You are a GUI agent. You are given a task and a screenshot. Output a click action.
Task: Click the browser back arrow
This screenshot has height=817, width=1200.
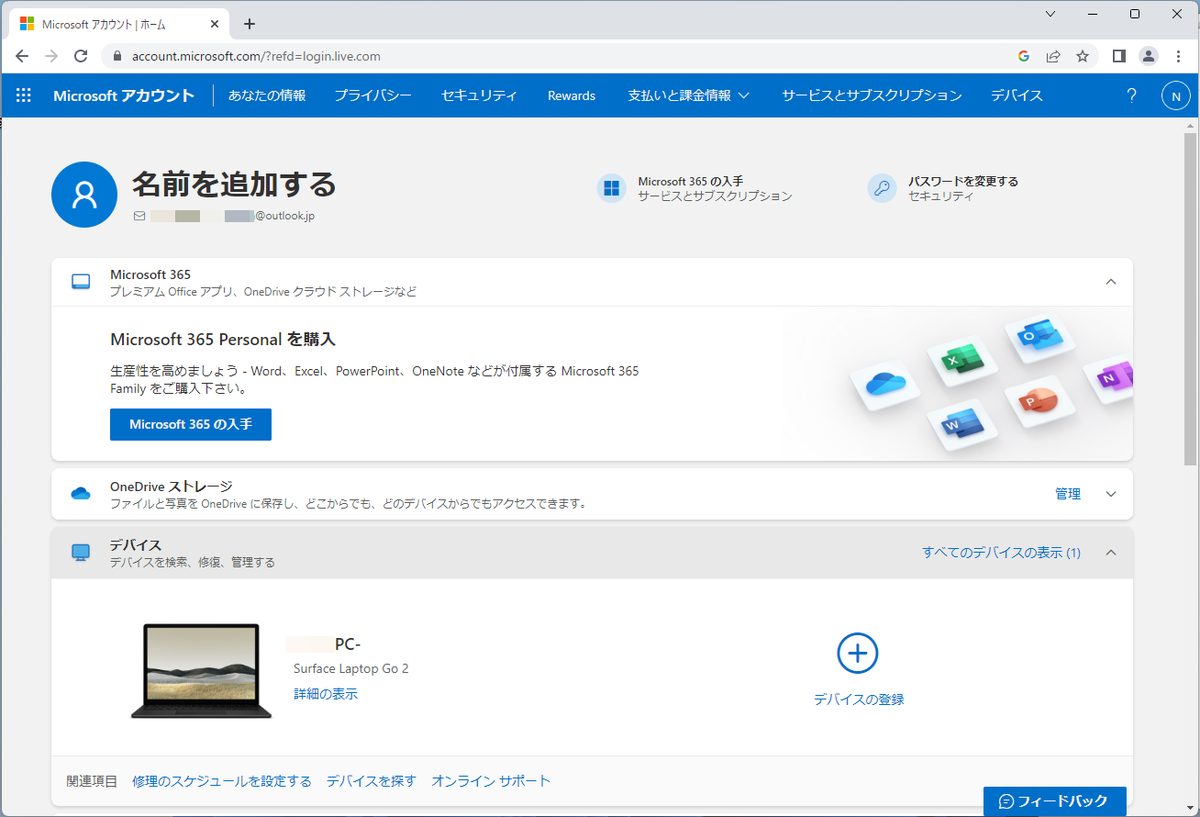[22, 56]
